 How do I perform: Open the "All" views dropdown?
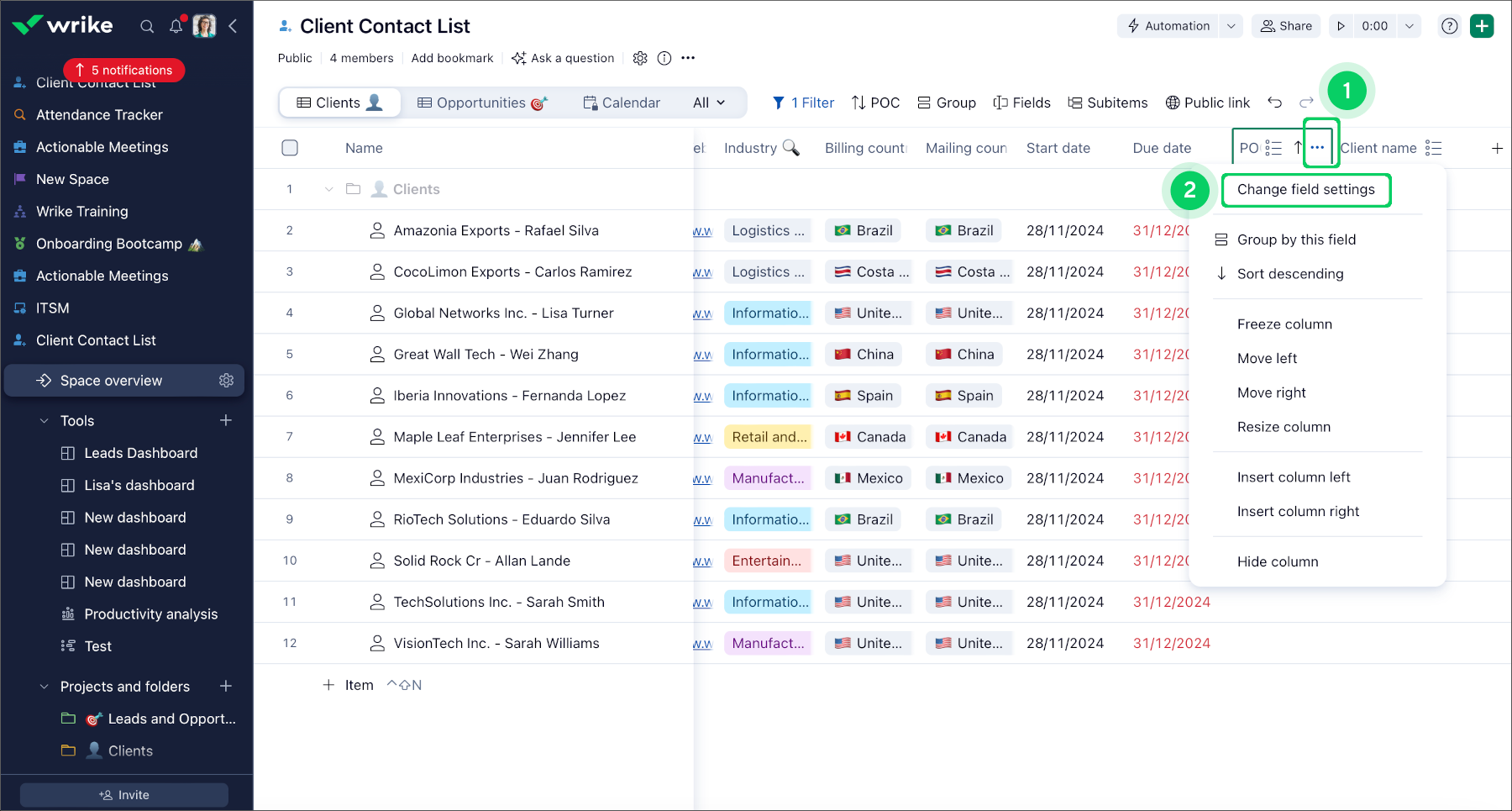tap(708, 102)
